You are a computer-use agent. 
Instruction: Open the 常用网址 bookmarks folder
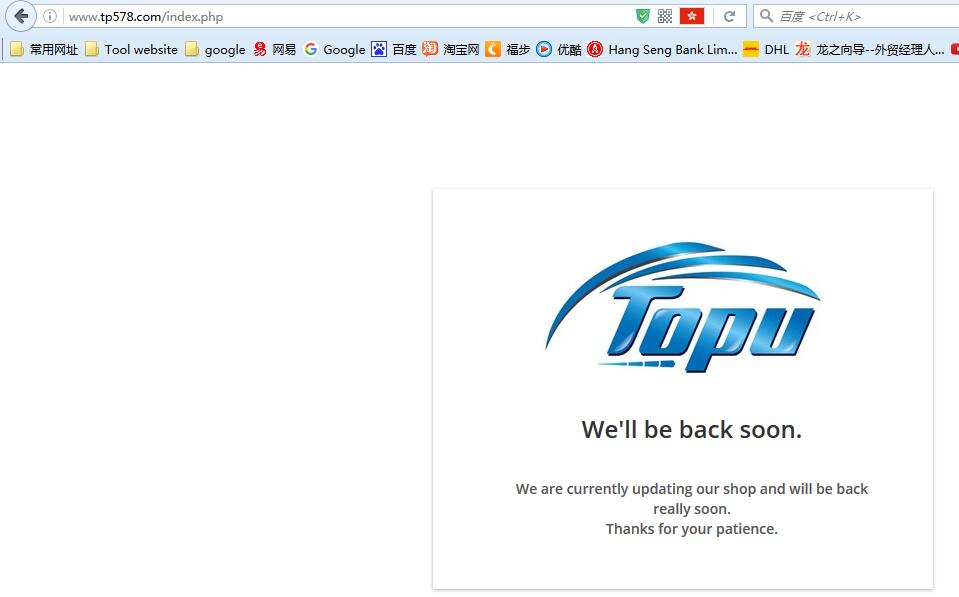tap(43, 50)
